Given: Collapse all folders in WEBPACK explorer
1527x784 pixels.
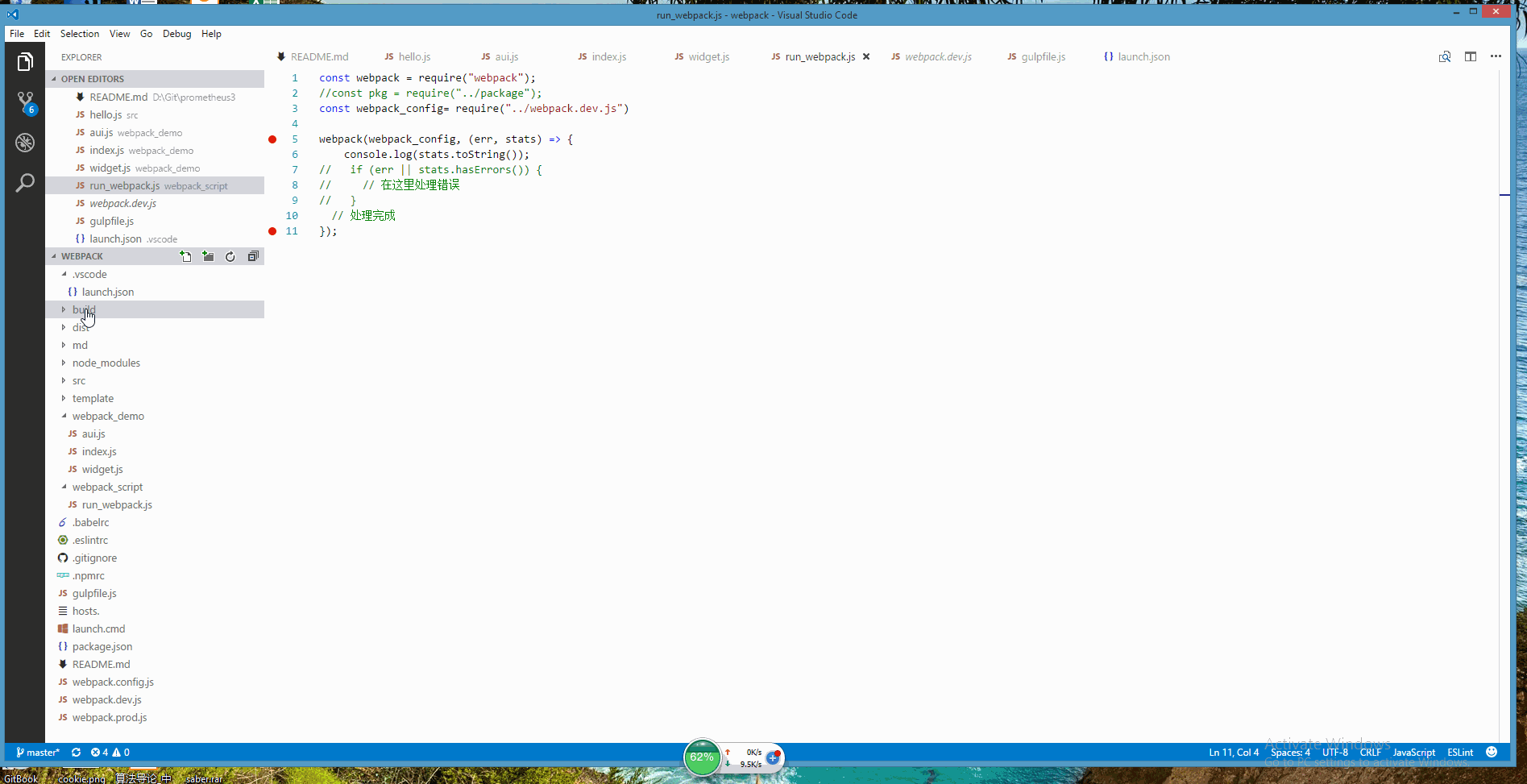Looking at the screenshot, I should click(253, 256).
